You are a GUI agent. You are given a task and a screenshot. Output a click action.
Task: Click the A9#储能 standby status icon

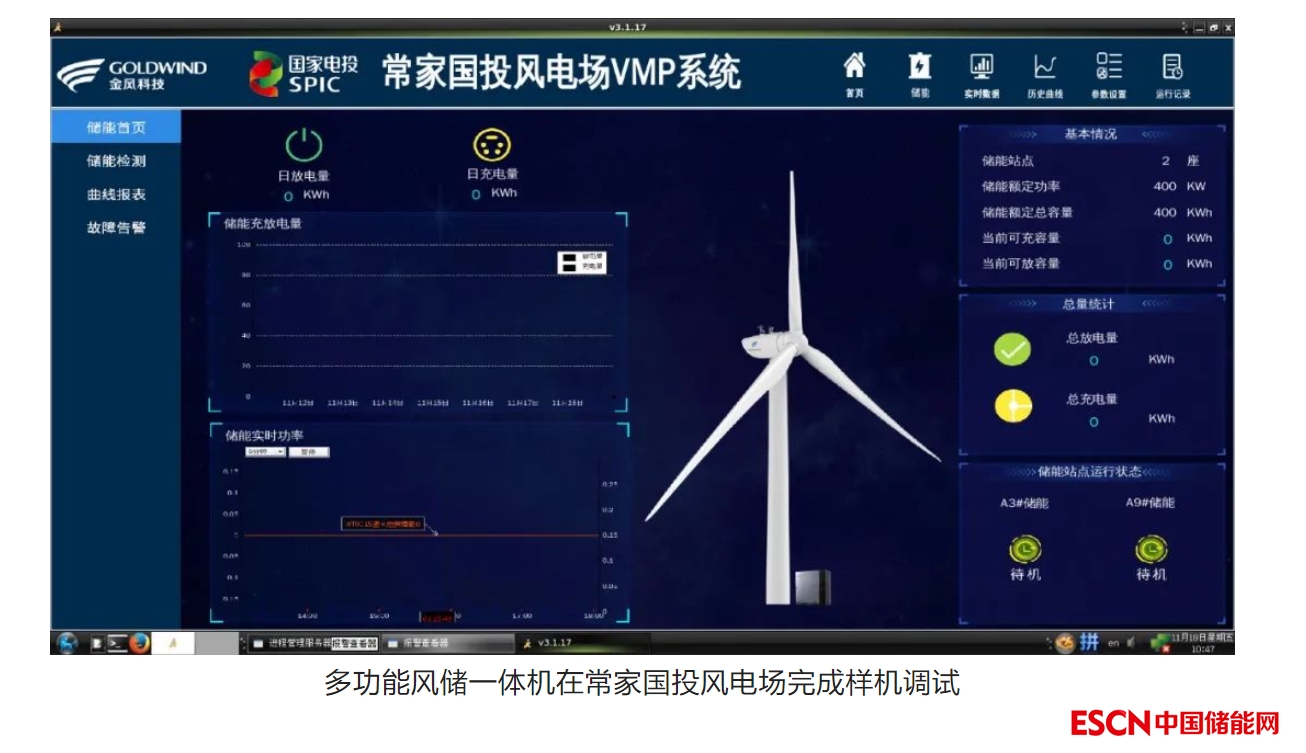coord(1151,549)
